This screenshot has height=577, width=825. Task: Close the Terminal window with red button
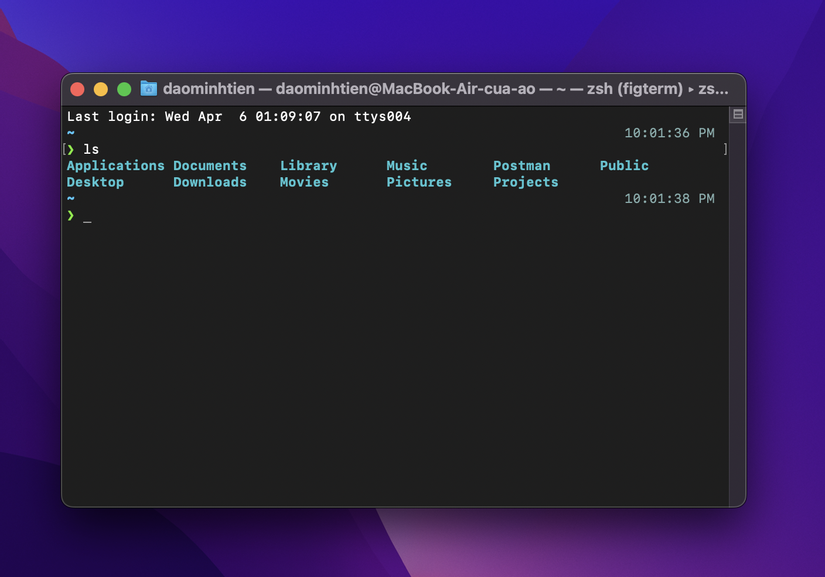tap(77, 89)
